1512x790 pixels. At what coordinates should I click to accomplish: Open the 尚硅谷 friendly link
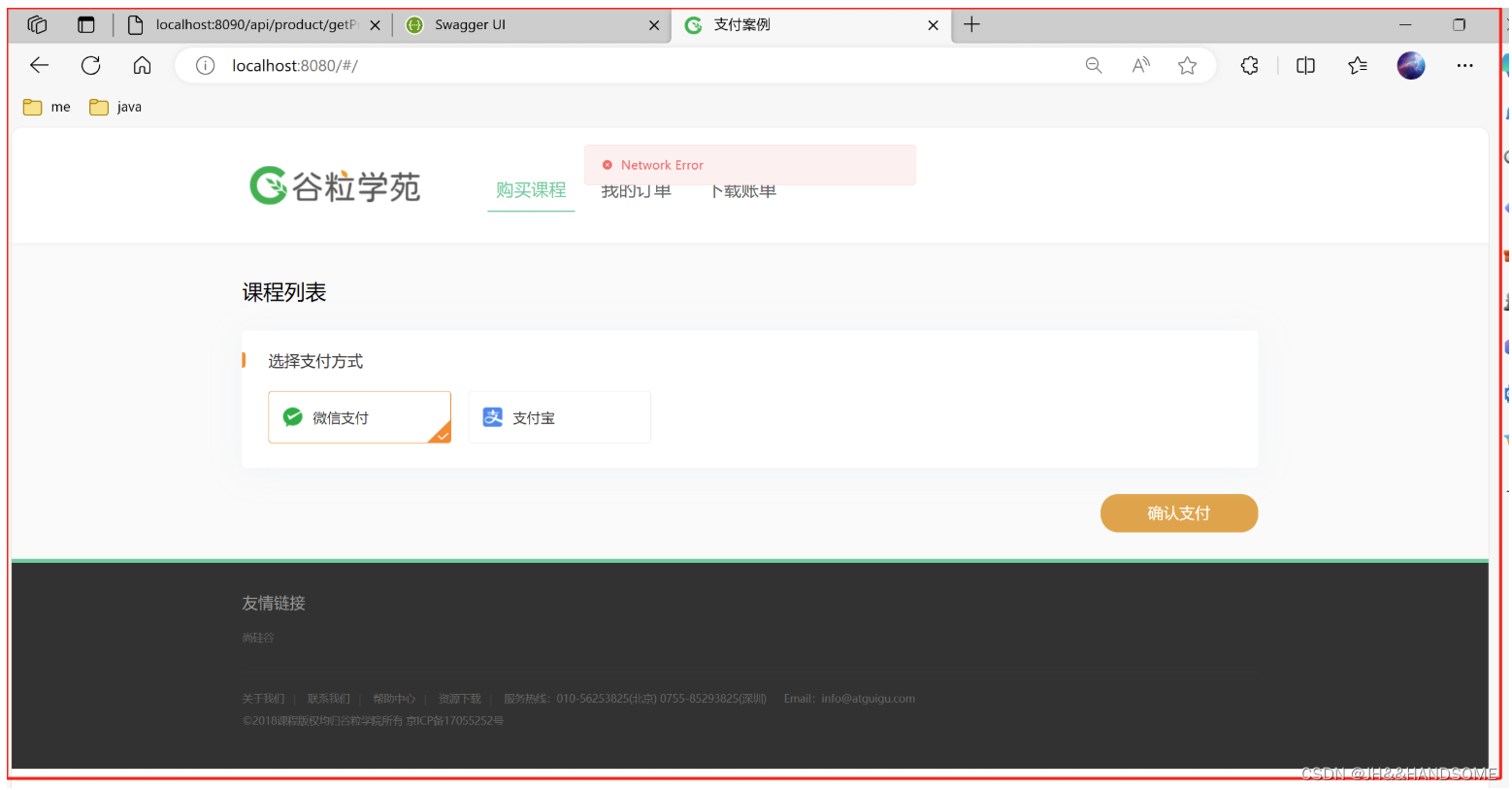258,638
